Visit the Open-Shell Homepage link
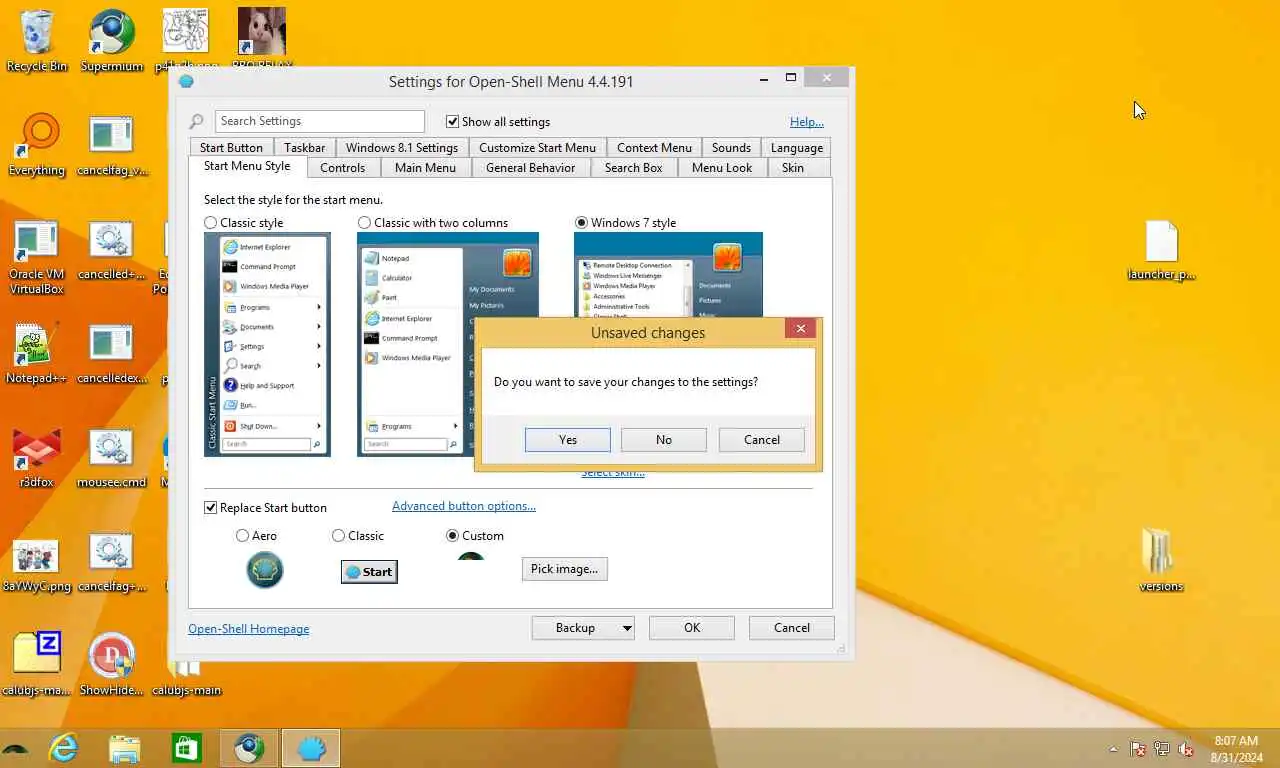This screenshot has width=1280, height=768. click(249, 629)
